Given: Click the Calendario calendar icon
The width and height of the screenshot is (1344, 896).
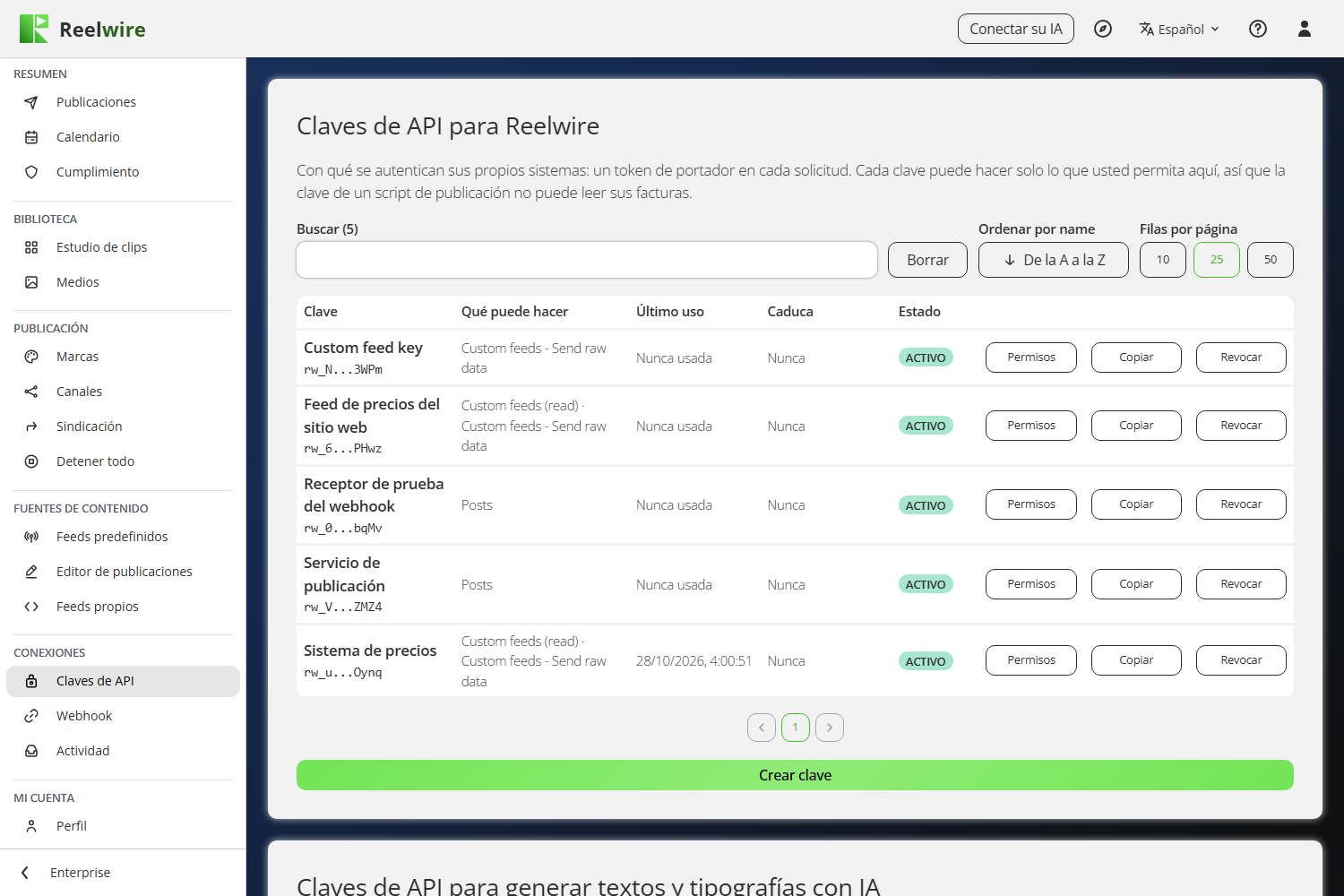Looking at the screenshot, I should tap(31, 137).
